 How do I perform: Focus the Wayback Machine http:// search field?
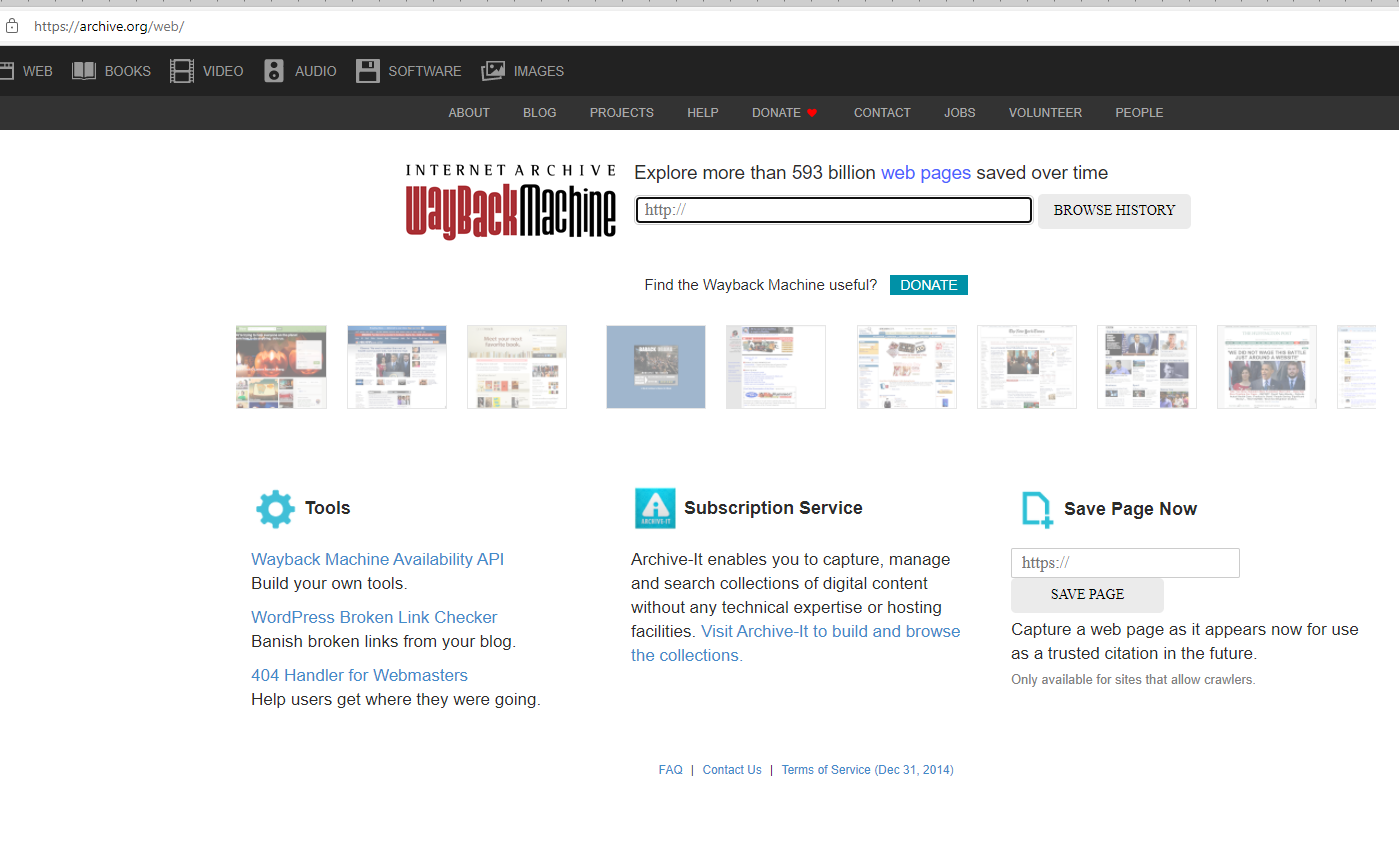[x=834, y=210]
